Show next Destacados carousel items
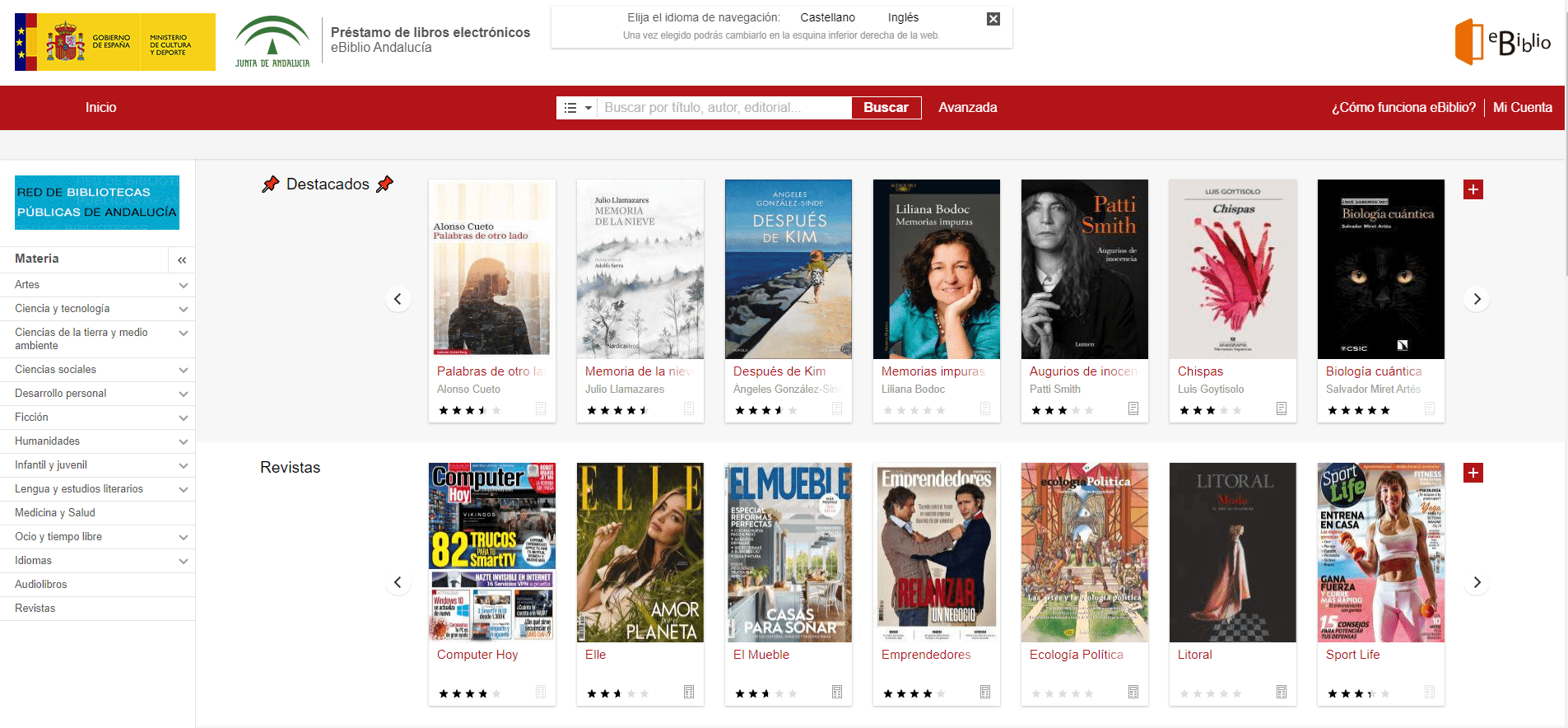This screenshot has width=1568, height=728. point(1477,299)
